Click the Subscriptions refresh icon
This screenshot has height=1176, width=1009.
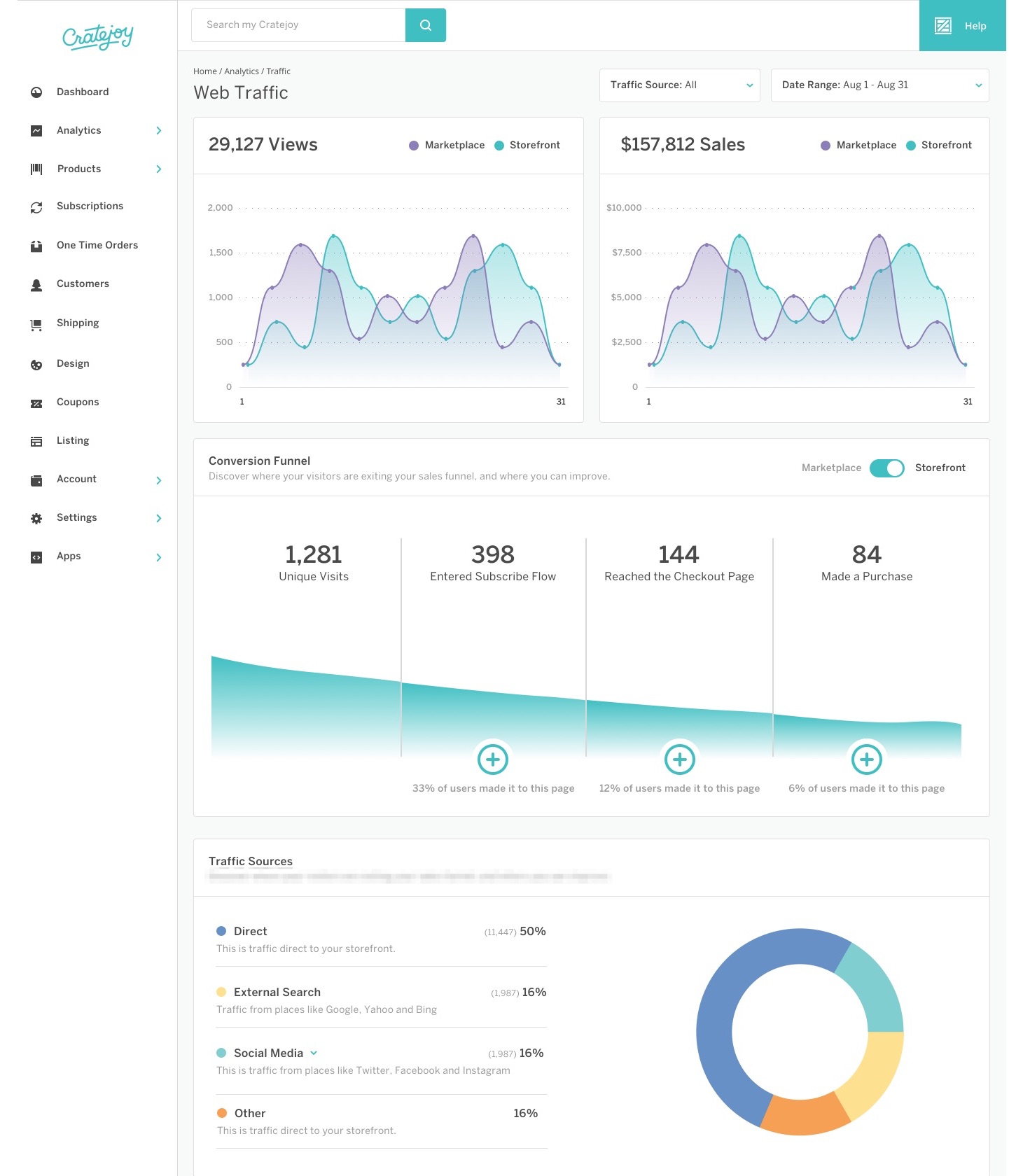point(36,207)
